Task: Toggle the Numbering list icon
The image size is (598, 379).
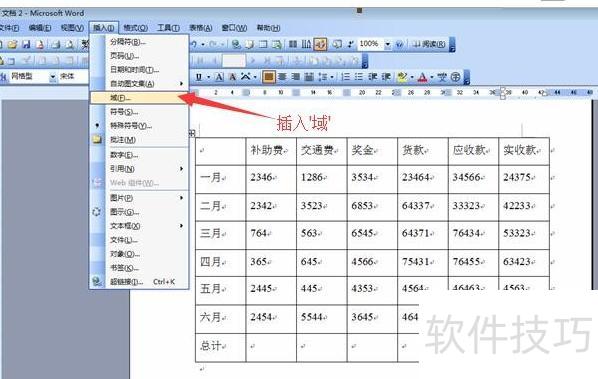Action: 346,77
